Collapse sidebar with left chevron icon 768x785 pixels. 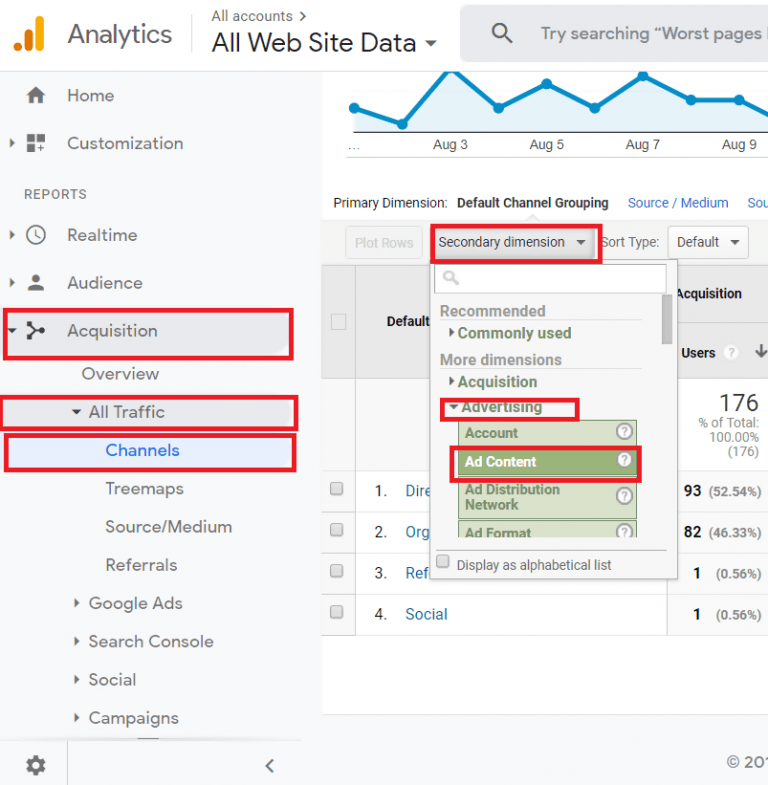click(269, 766)
